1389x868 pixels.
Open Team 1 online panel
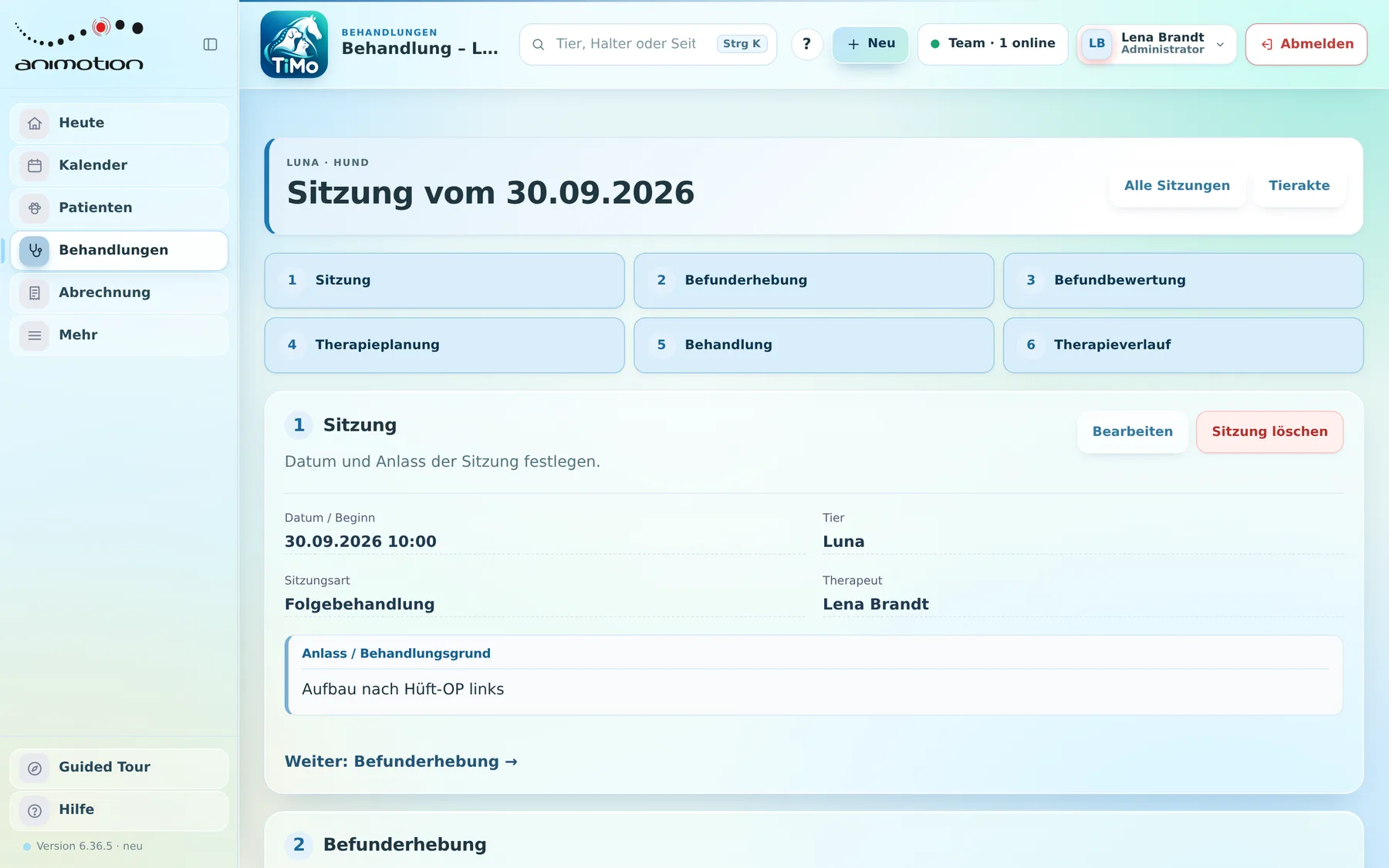coord(992,44)
